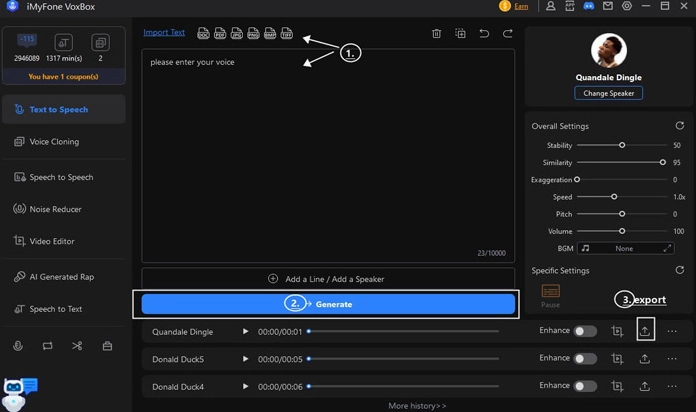Import a PNG image via the PNG icon

click(253, 33)
